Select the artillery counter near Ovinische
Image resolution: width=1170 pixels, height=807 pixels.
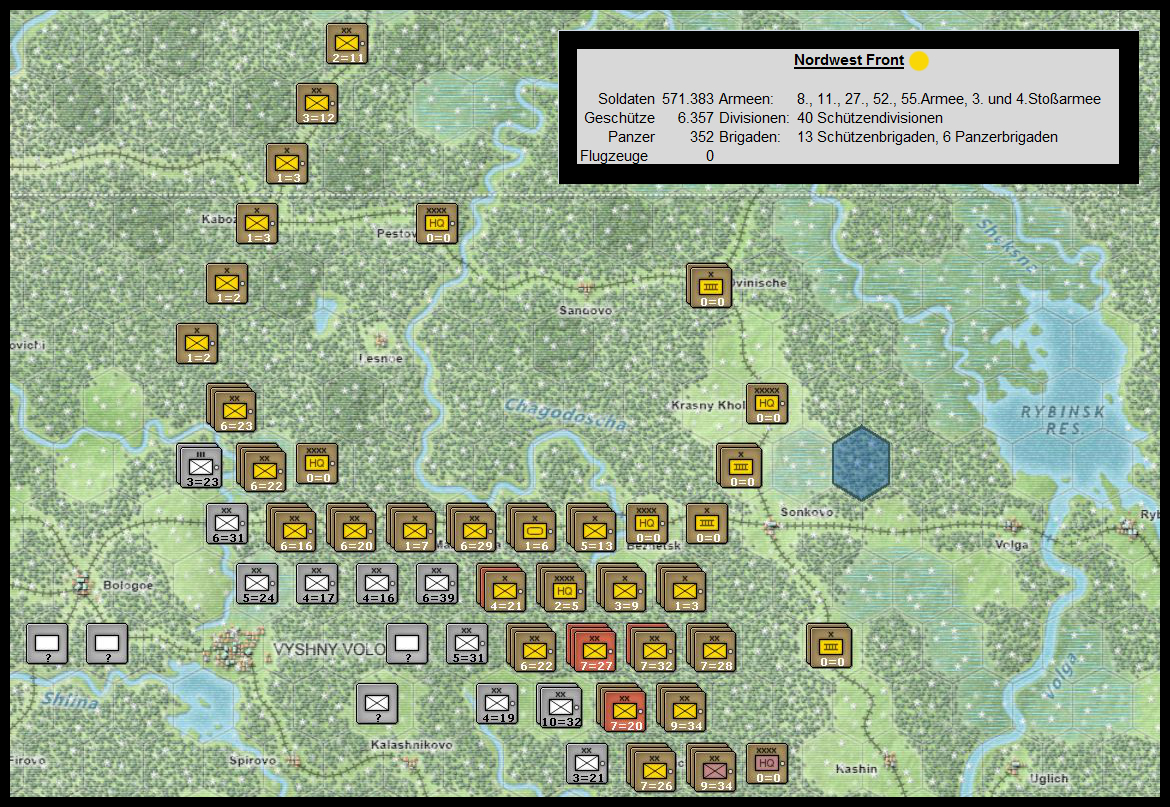710,286
